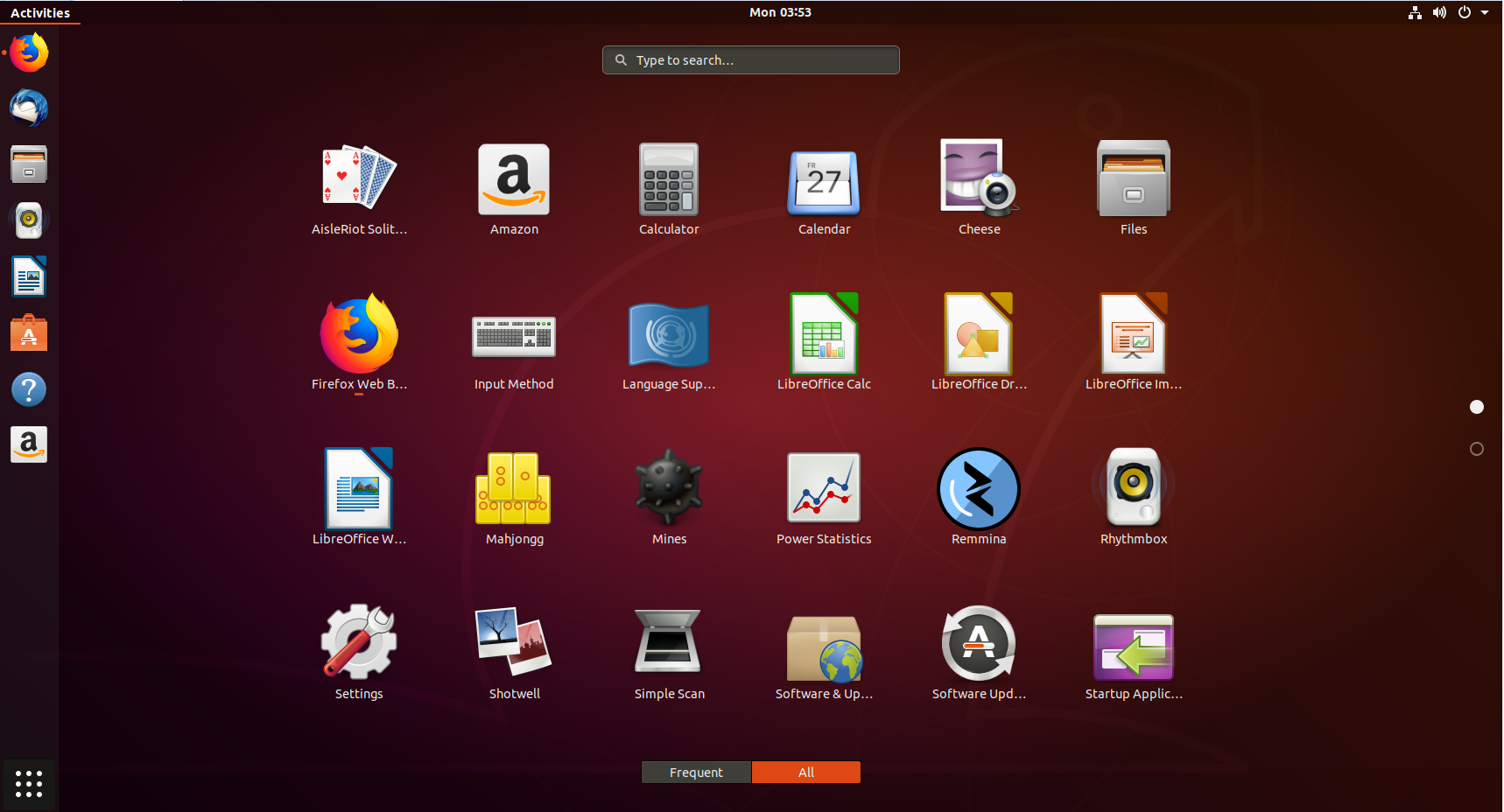Click the Show Applications grid button
This screenshot has height=812, width=1504.
29,784
